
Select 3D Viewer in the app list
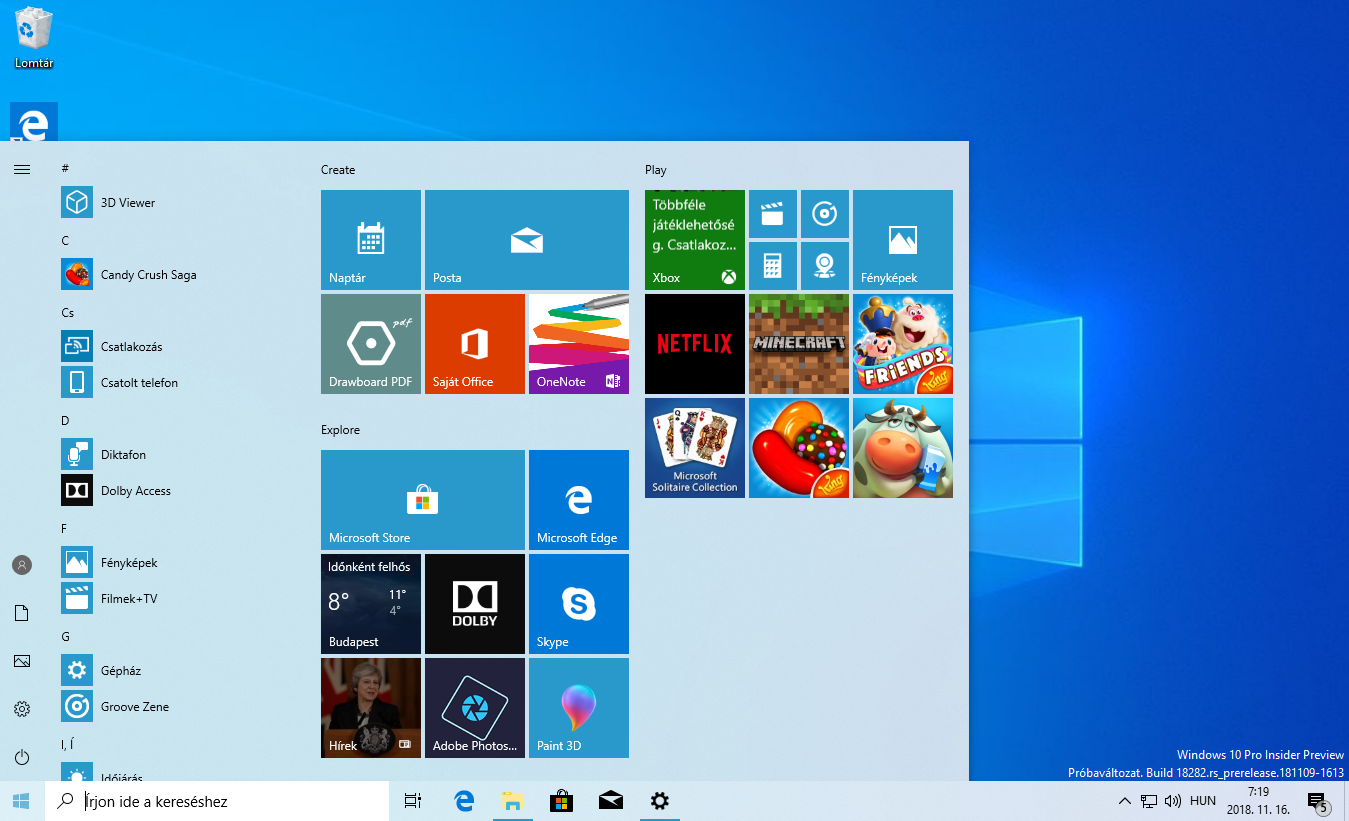pos(128,203)
